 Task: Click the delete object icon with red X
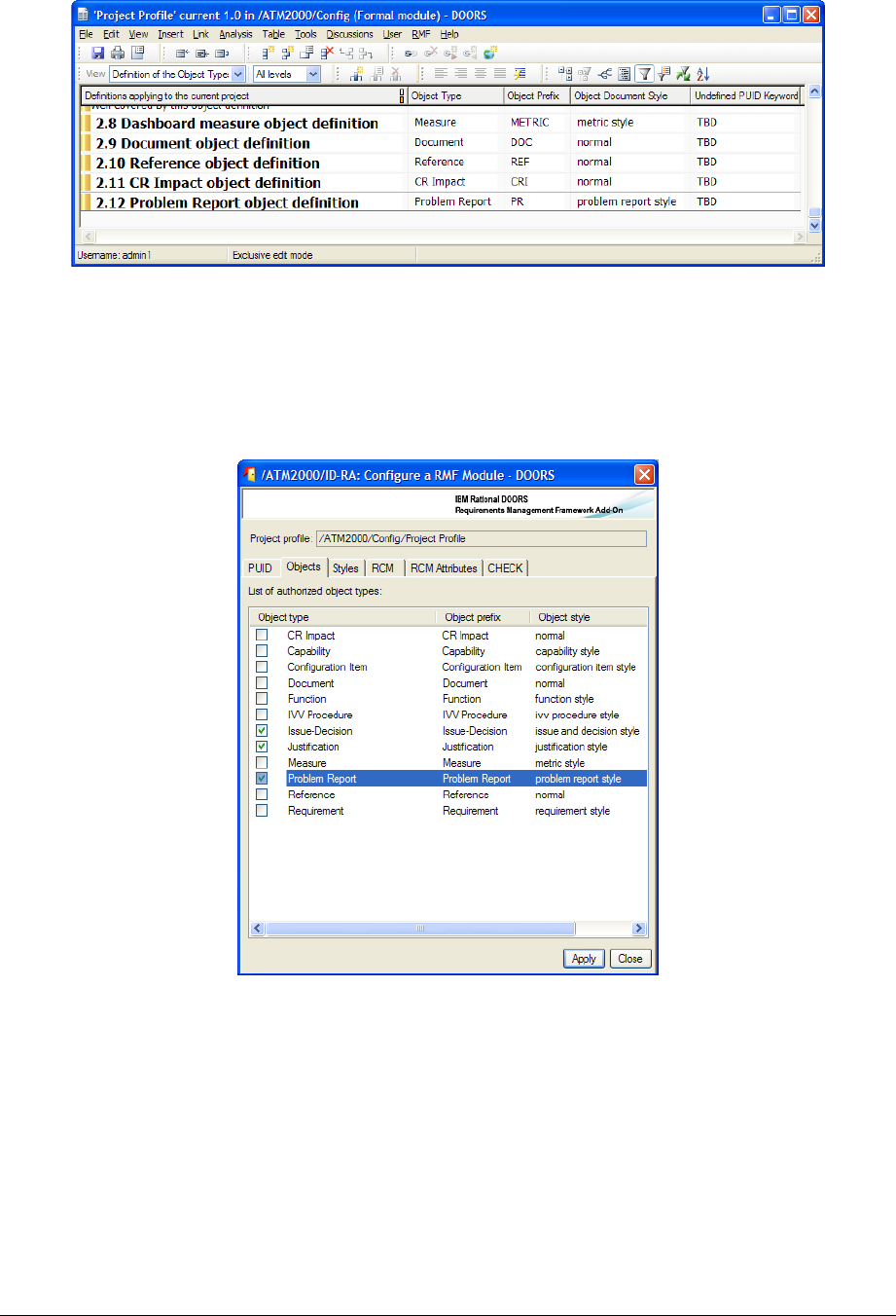[328, 53]
